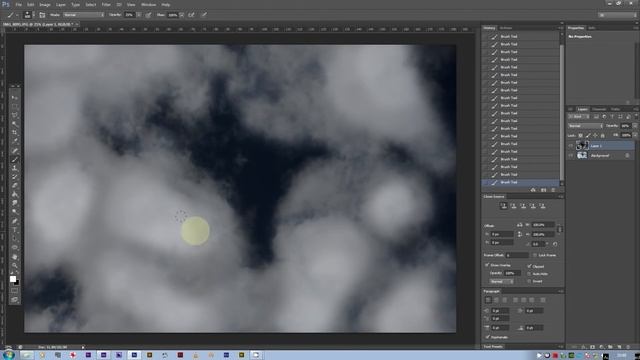Image resolution: width=640 pixels, height=360 pixels.
Task: Open the File menu
Action: coord(18,4)
